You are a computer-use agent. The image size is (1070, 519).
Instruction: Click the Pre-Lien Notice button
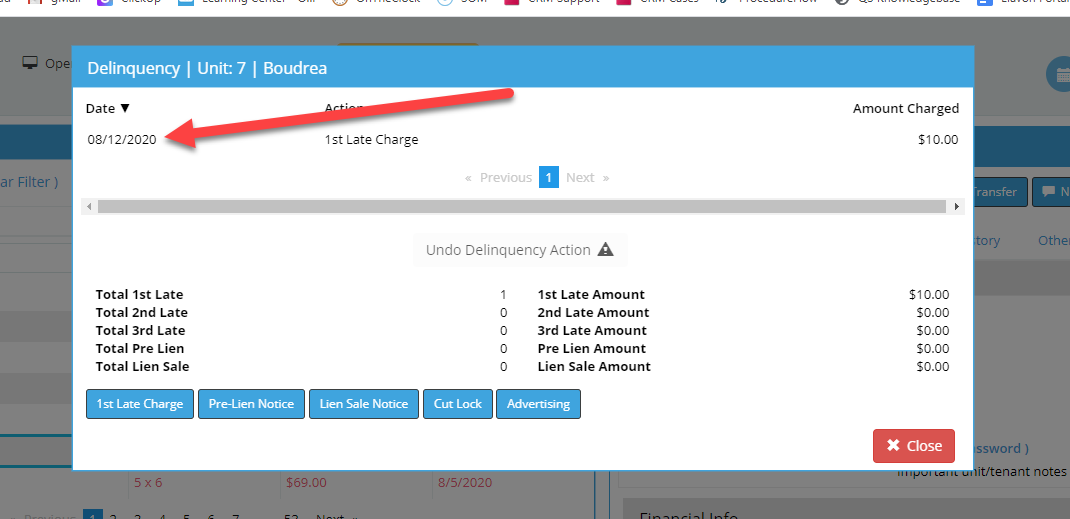pos(251,404)
